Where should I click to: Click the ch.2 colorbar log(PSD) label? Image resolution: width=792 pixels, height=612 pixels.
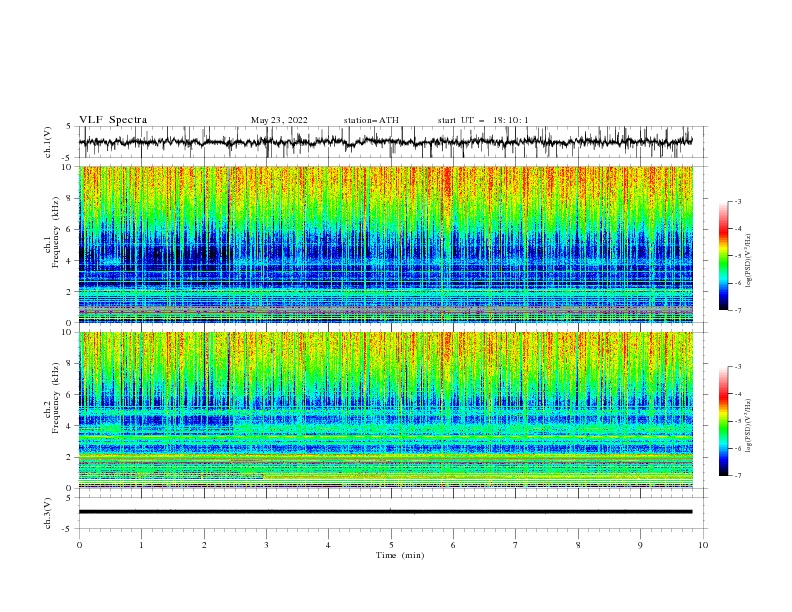pyautogui.click(x=749, y=426)
